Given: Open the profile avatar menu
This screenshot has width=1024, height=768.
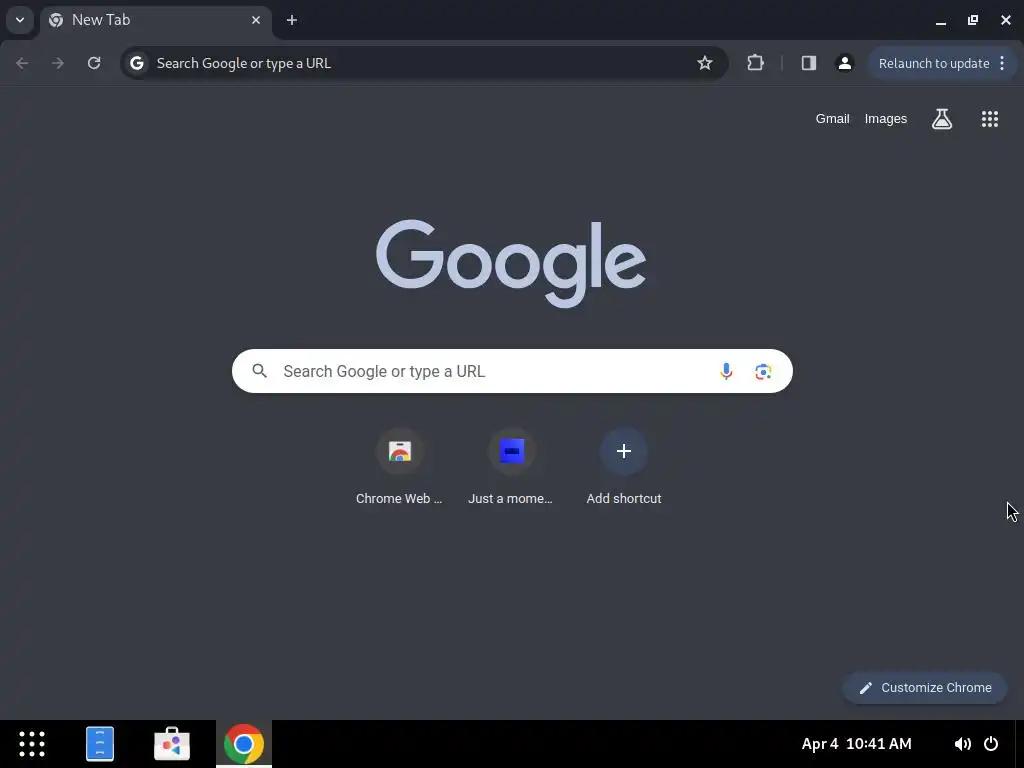Looking at the screenshot, I should [x=844, y=63].
